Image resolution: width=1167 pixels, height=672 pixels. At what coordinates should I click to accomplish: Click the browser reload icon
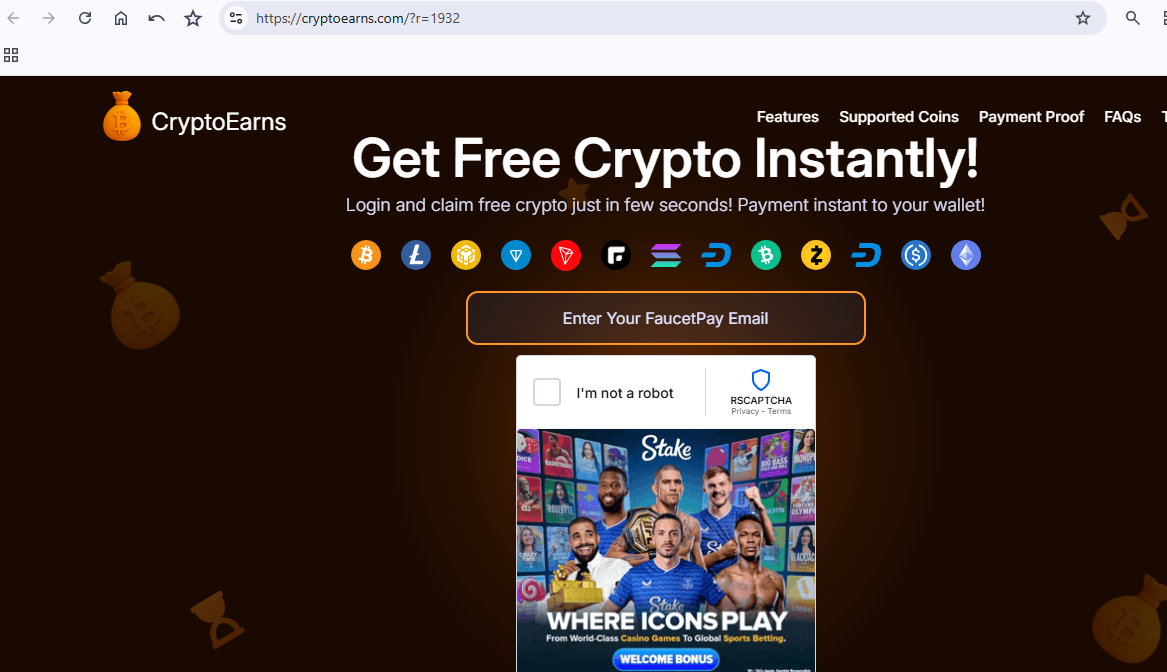click(85, 18)
